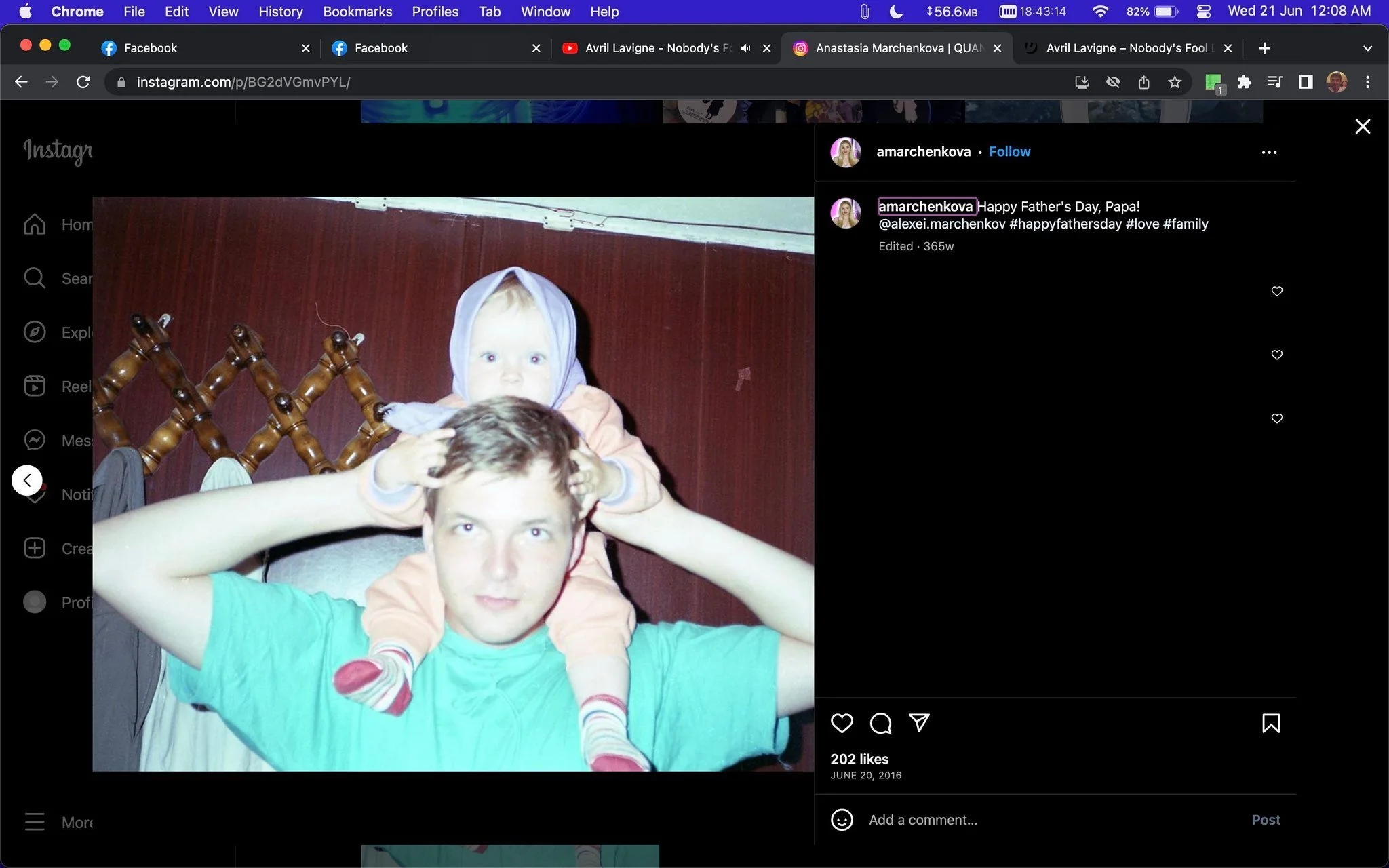Close the post overlay with X
The height and width of the screenshot is (868, 1389).
point(1363,126)
